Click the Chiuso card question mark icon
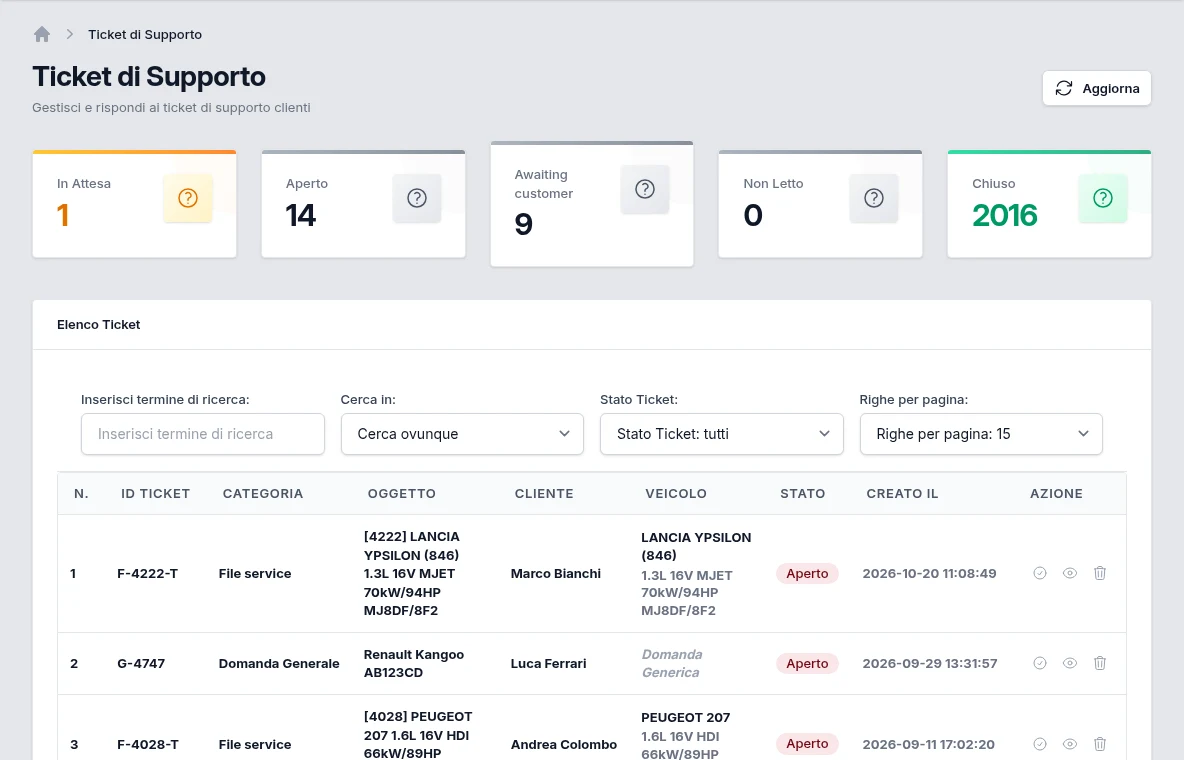Viewport: 1184px width, 760px height. click(x=1103, y=198)
